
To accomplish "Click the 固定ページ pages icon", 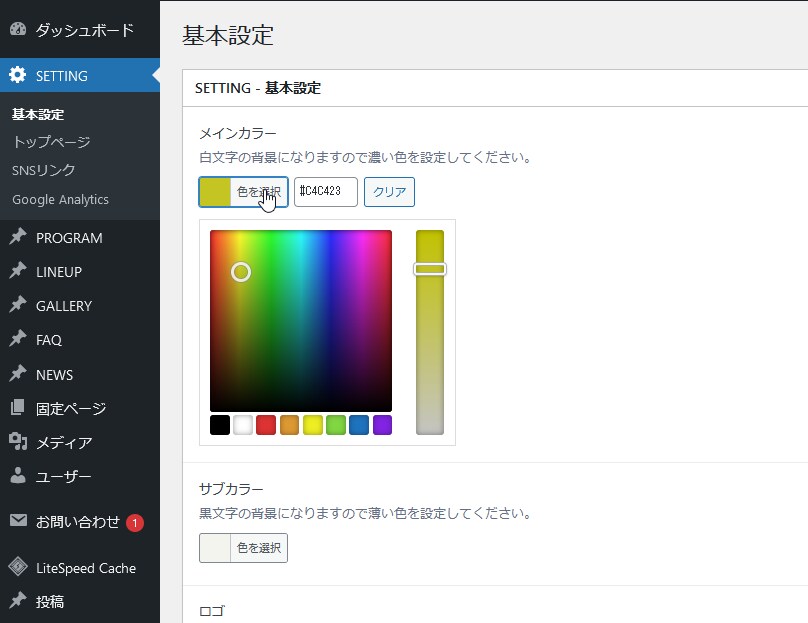I will click(18, 407).
